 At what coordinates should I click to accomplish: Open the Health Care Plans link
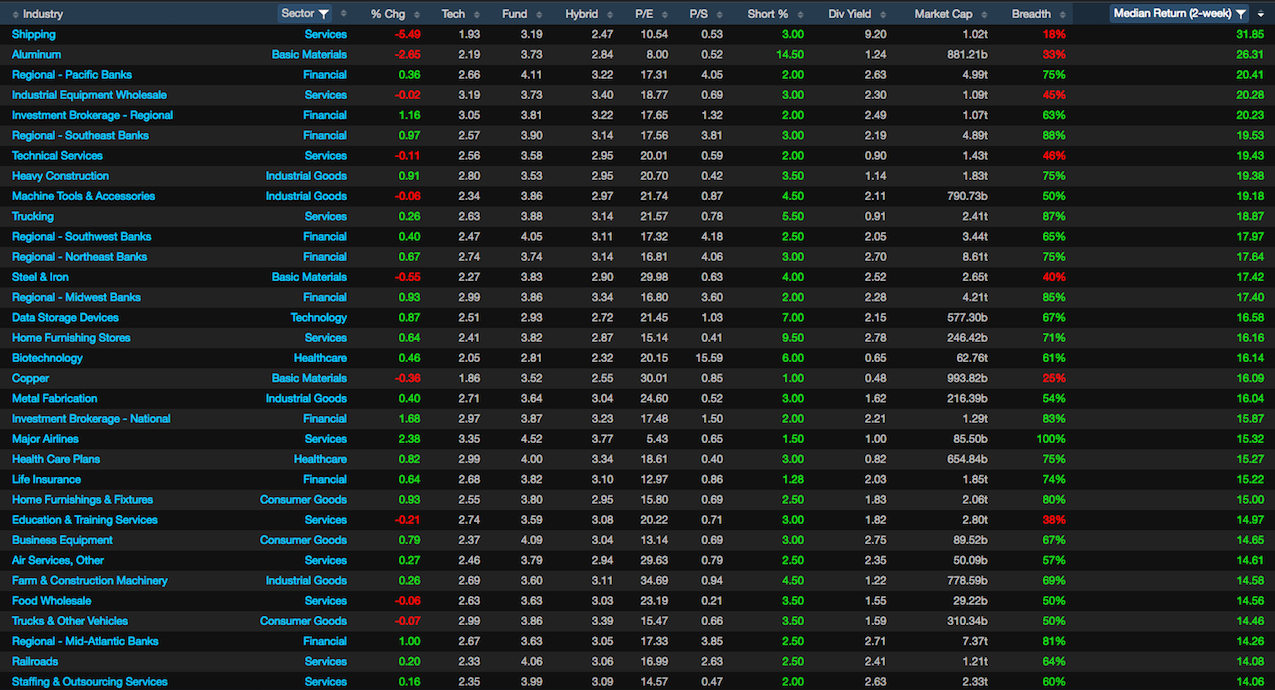pos(56,459)
